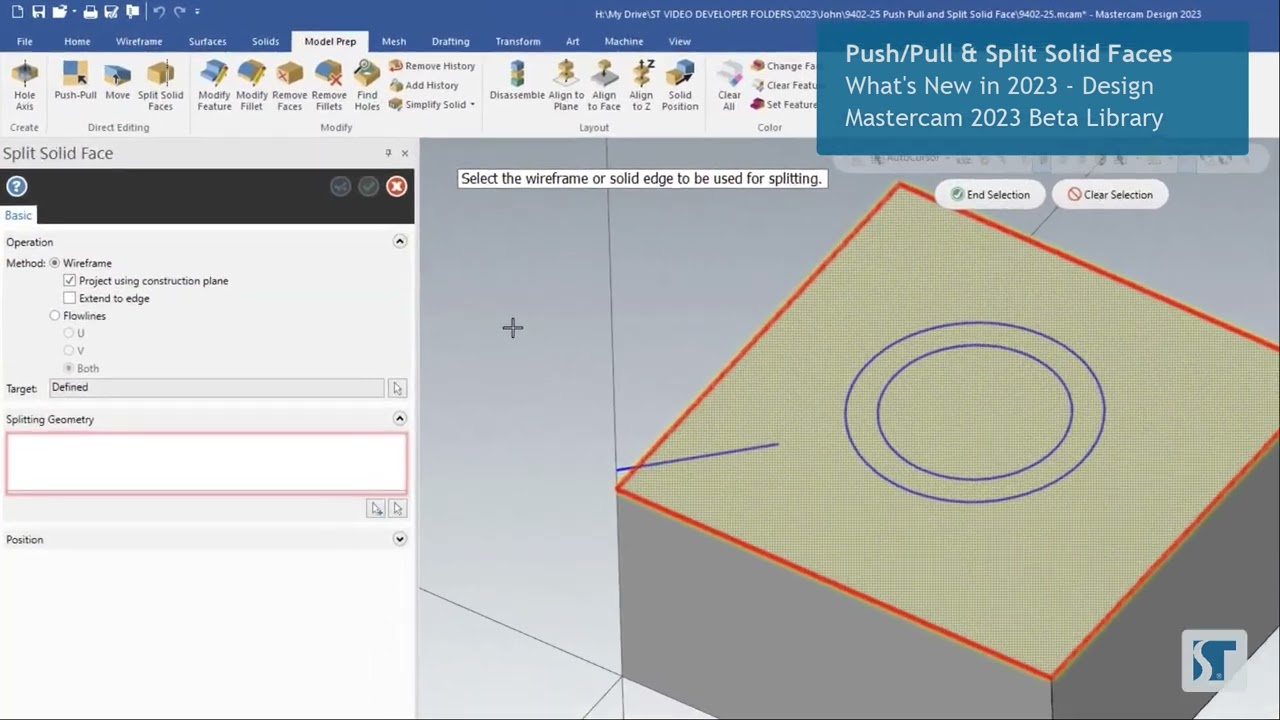
Task: Select Modify Fillet tool
Action: pos(251,86)
